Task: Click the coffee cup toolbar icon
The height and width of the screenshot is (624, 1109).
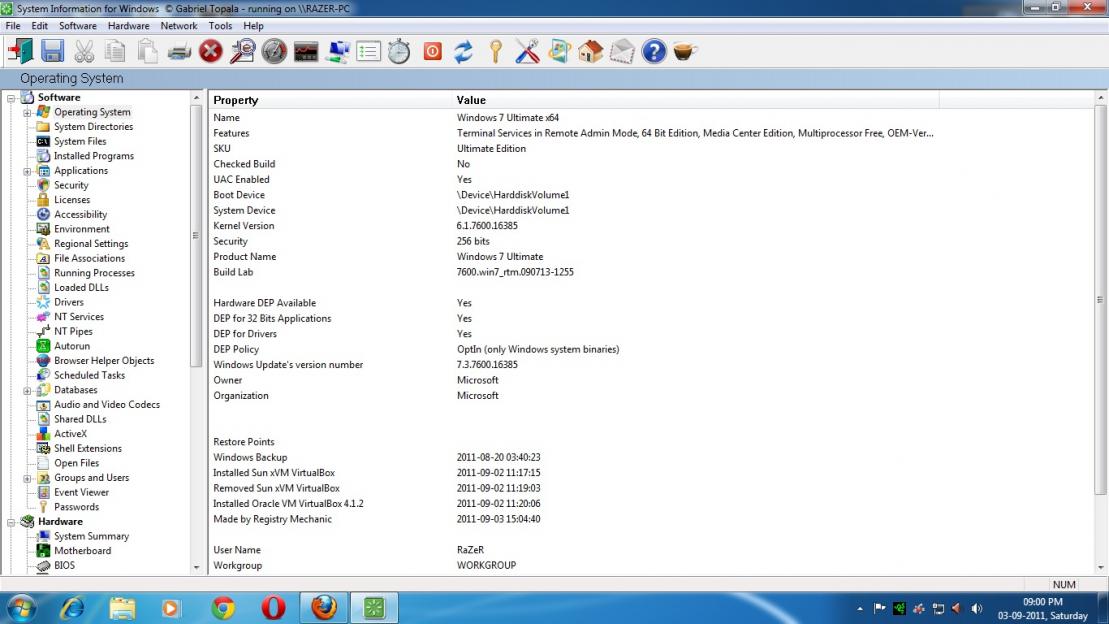Action: click(685, 52)
